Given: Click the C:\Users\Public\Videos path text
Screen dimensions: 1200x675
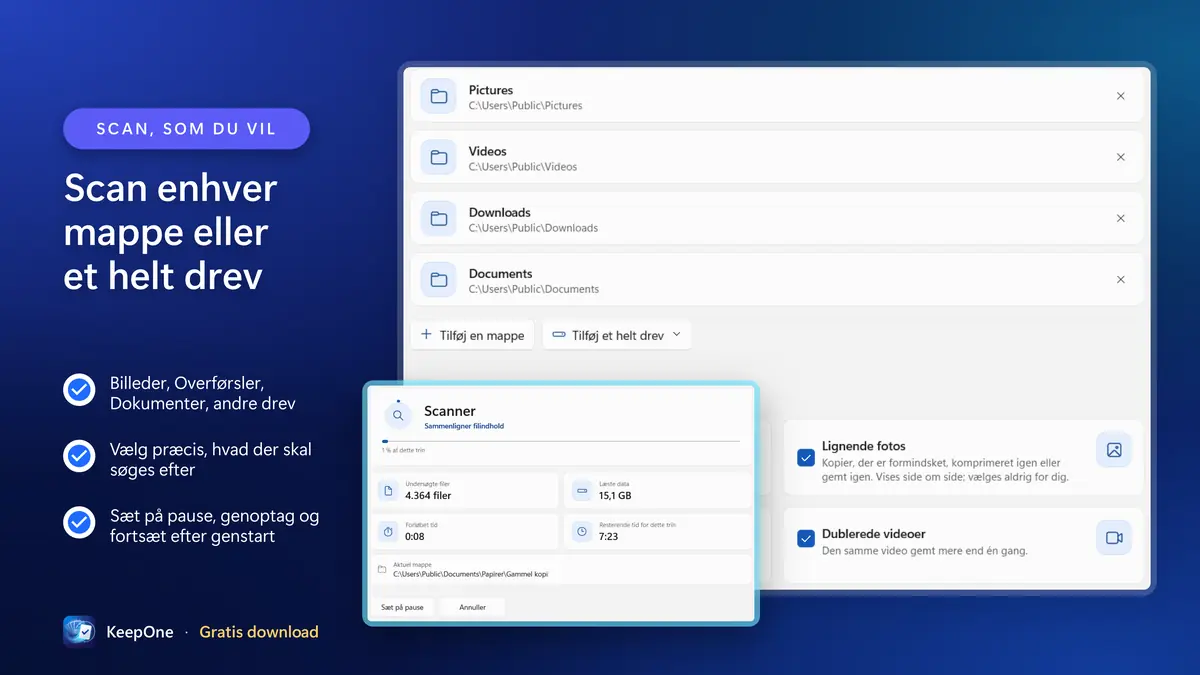Looking at the screenshot, I should point(523,167).
